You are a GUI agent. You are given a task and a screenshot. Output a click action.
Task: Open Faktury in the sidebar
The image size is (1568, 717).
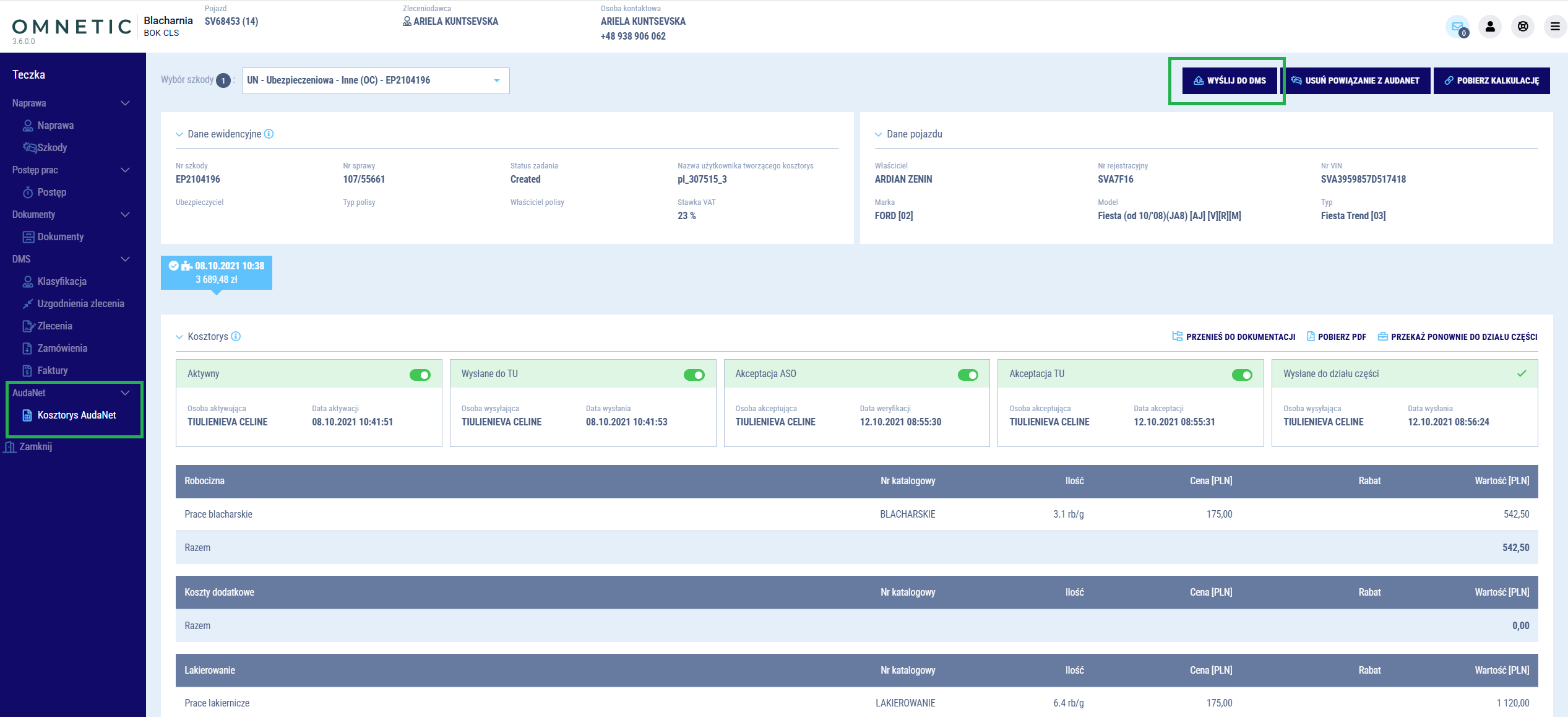[52, 370]
